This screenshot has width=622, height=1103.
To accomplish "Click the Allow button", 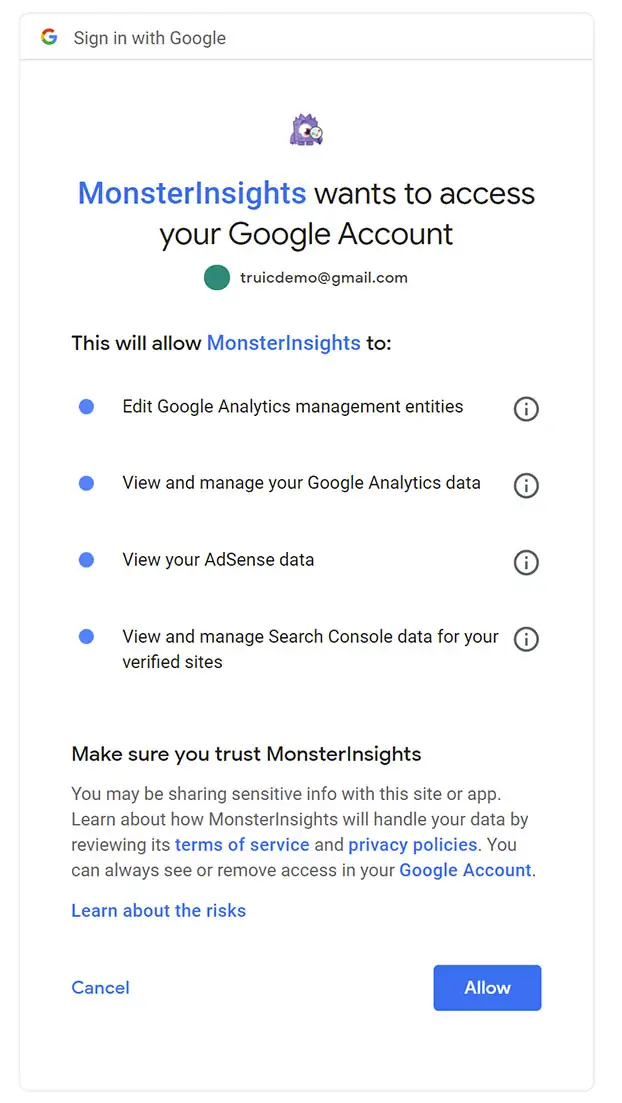I will point(487,988).
